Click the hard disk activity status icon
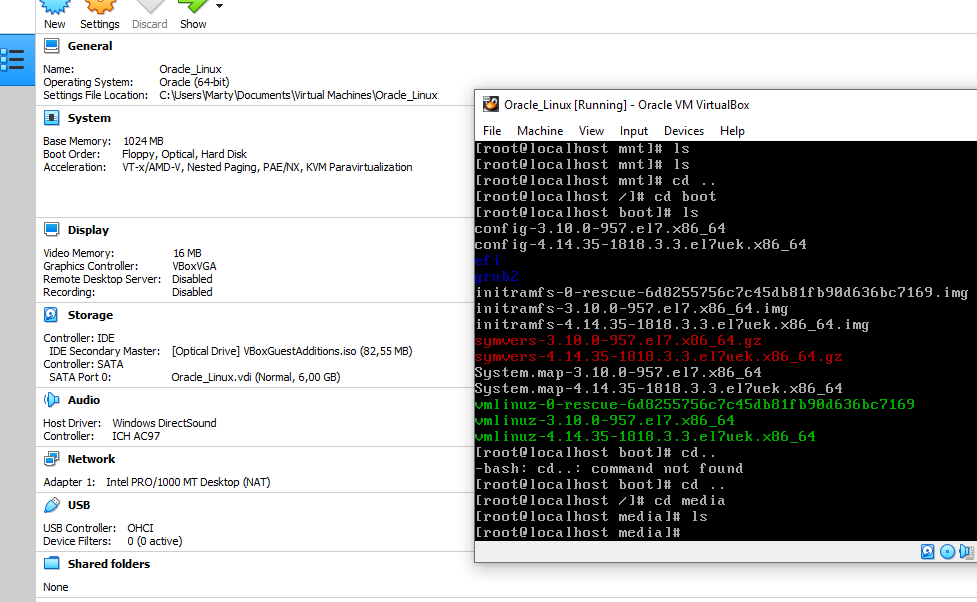977x602 pixels. (927, 552)
